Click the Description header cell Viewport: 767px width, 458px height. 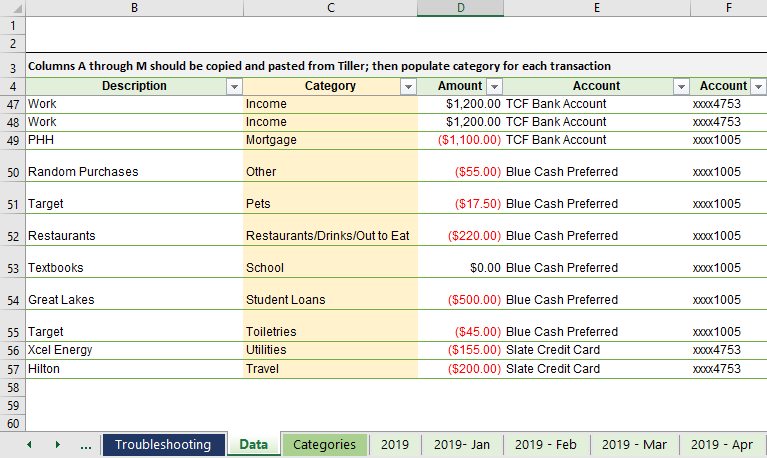click(x=135, y=86)
